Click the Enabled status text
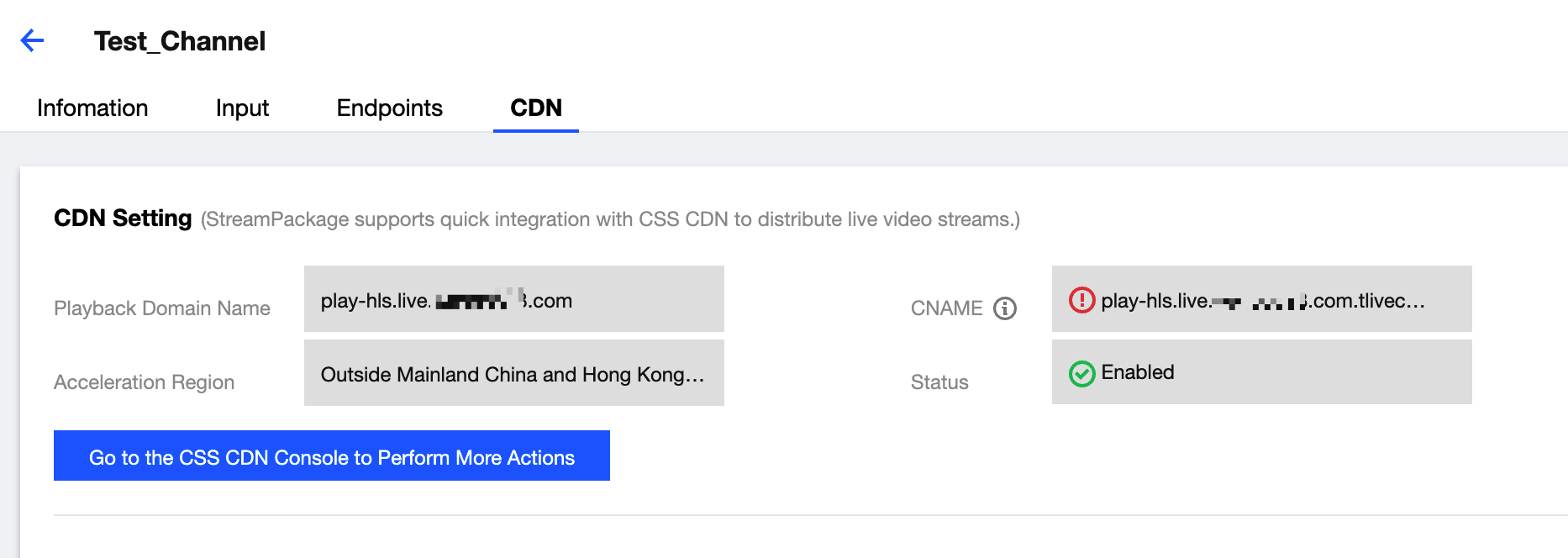 click(x=1137, y=372)
